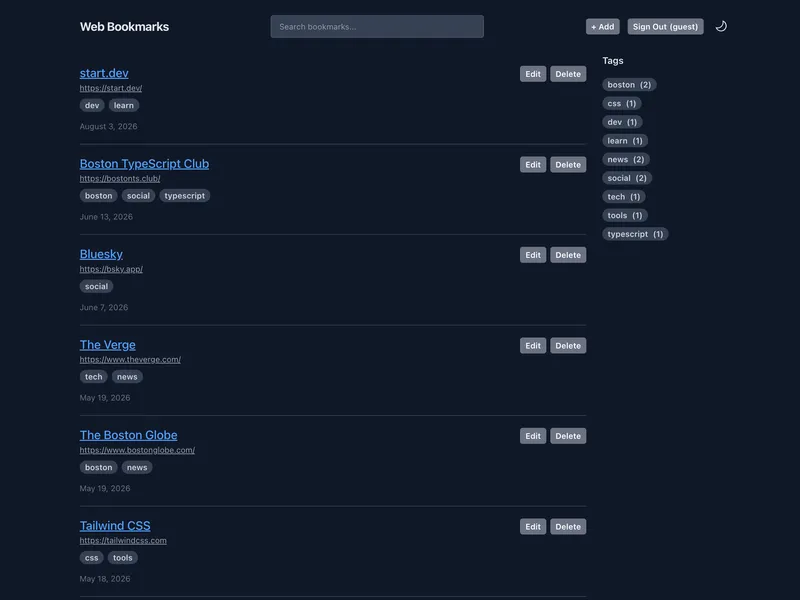
Task: Visit the https://www.theverge.com/ URL
Action: 130,360
